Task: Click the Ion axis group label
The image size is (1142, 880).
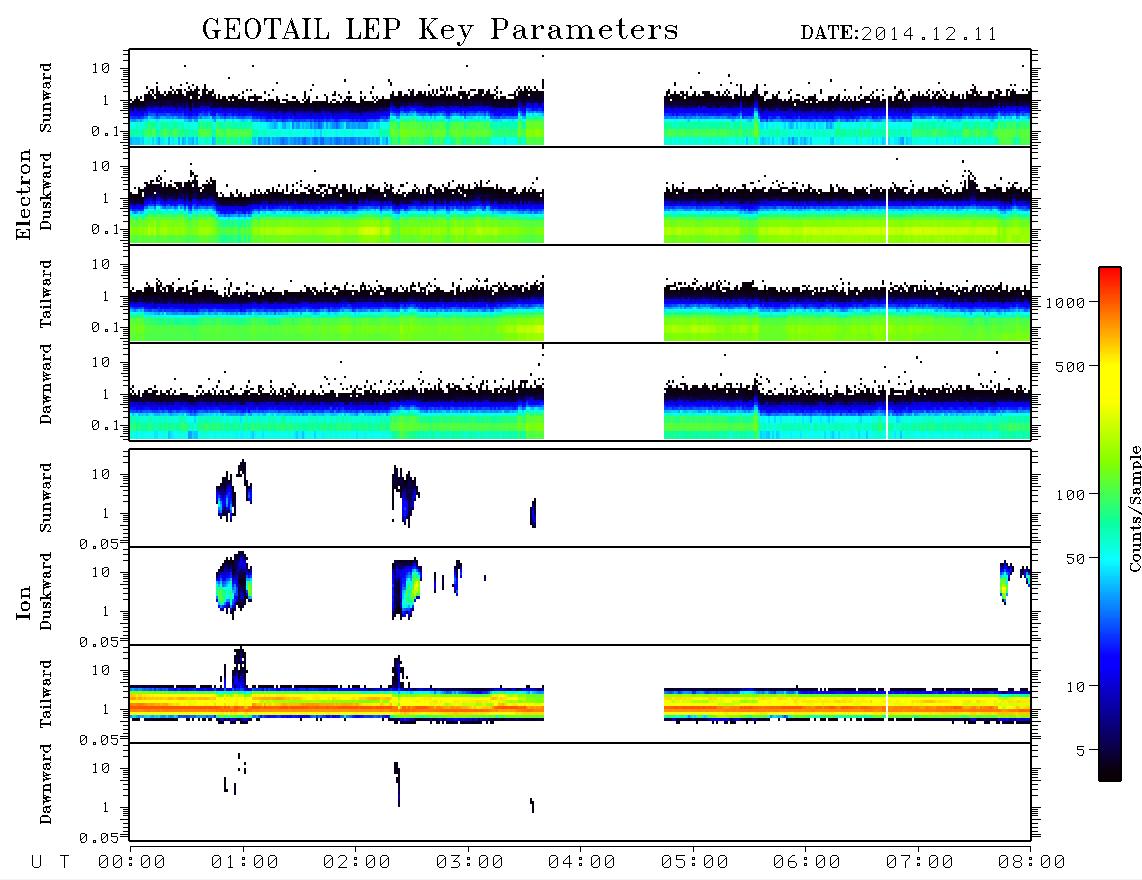Action: tap(23, 603)
